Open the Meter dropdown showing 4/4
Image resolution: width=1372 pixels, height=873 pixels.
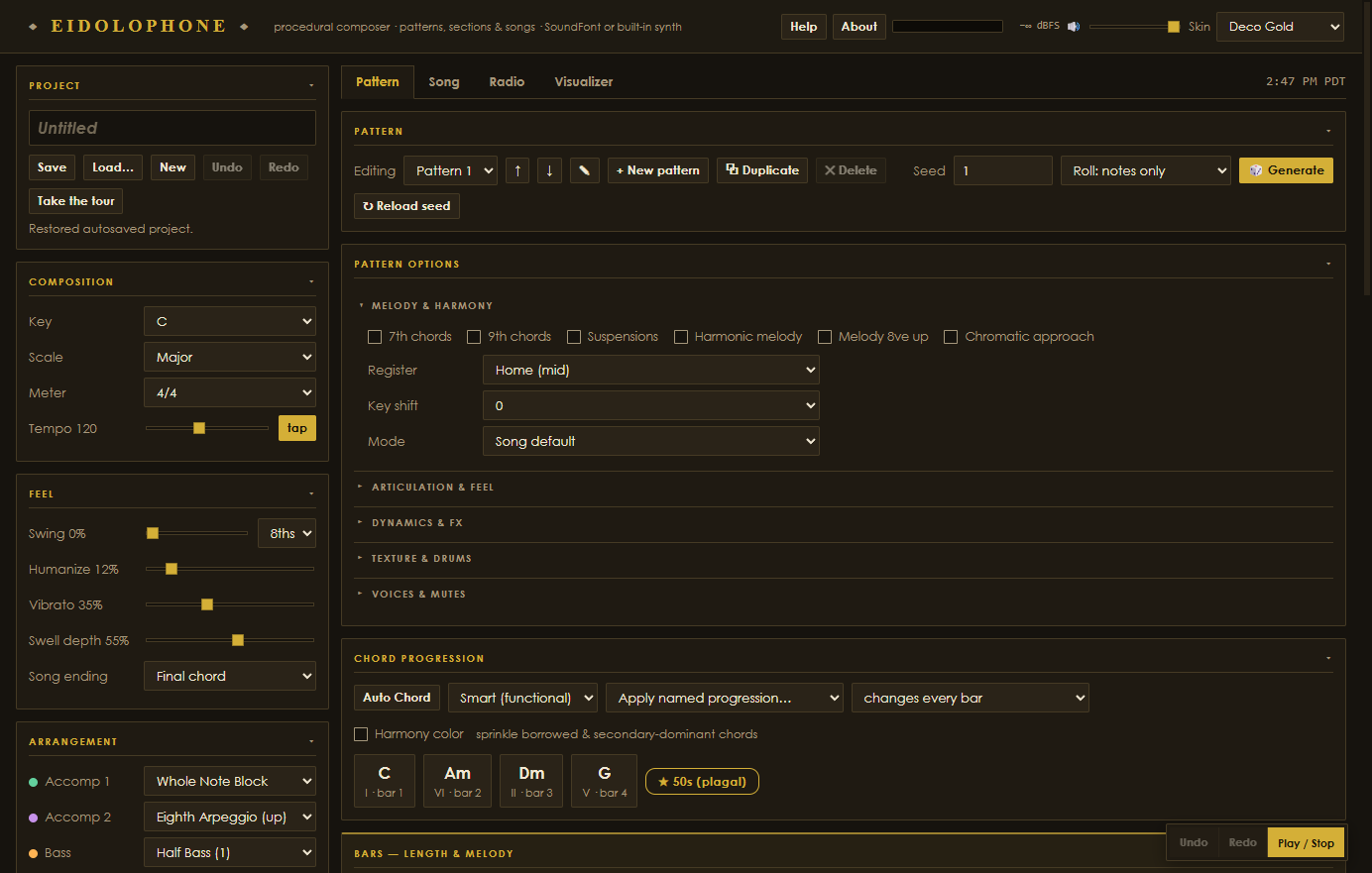230,392
